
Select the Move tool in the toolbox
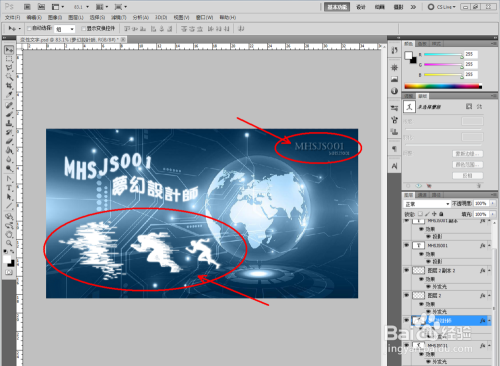(x=9, y=50)
